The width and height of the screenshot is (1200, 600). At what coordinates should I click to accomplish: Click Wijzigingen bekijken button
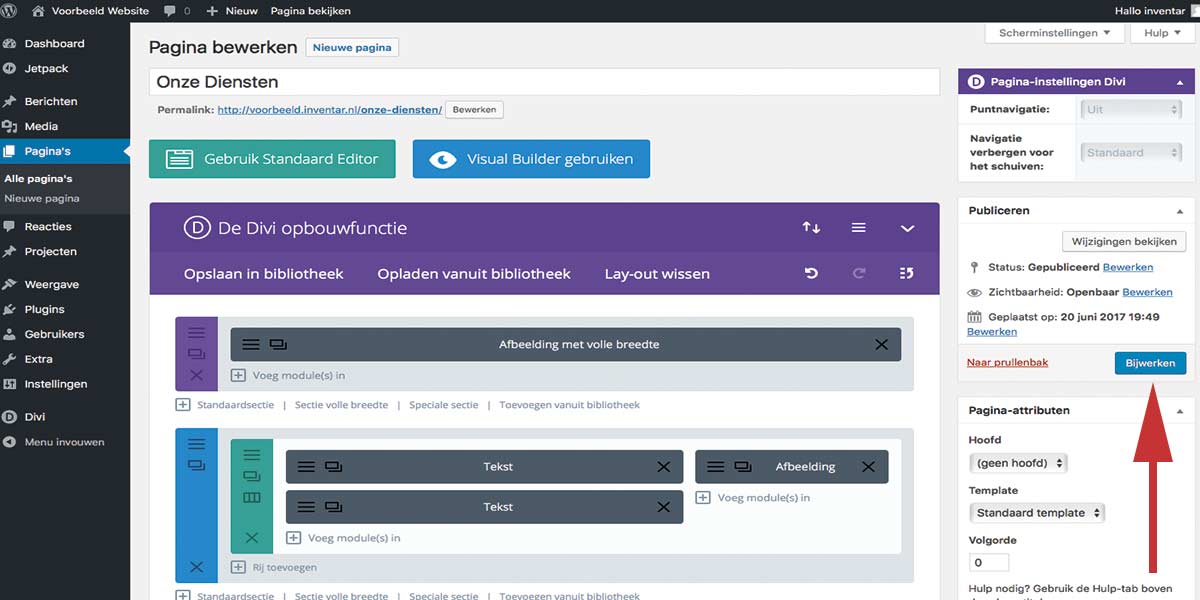click(x=1124, y=242)
